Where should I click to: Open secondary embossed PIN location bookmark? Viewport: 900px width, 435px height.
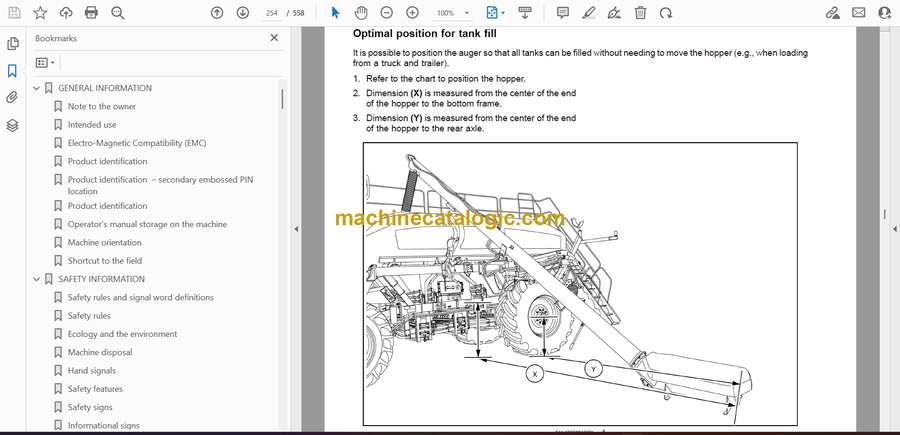tap(160, 185)
